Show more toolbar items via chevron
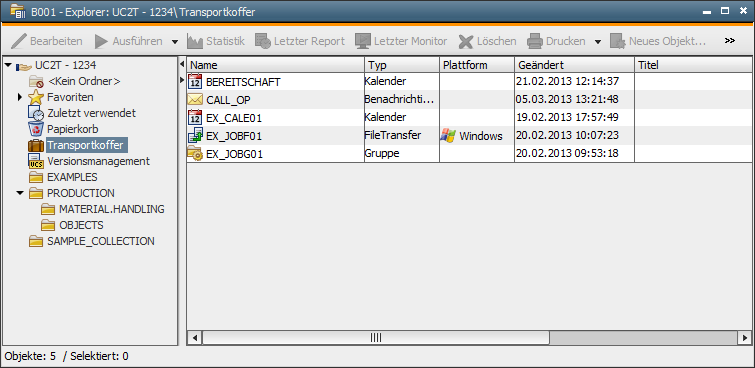 [x=729, y=41]
